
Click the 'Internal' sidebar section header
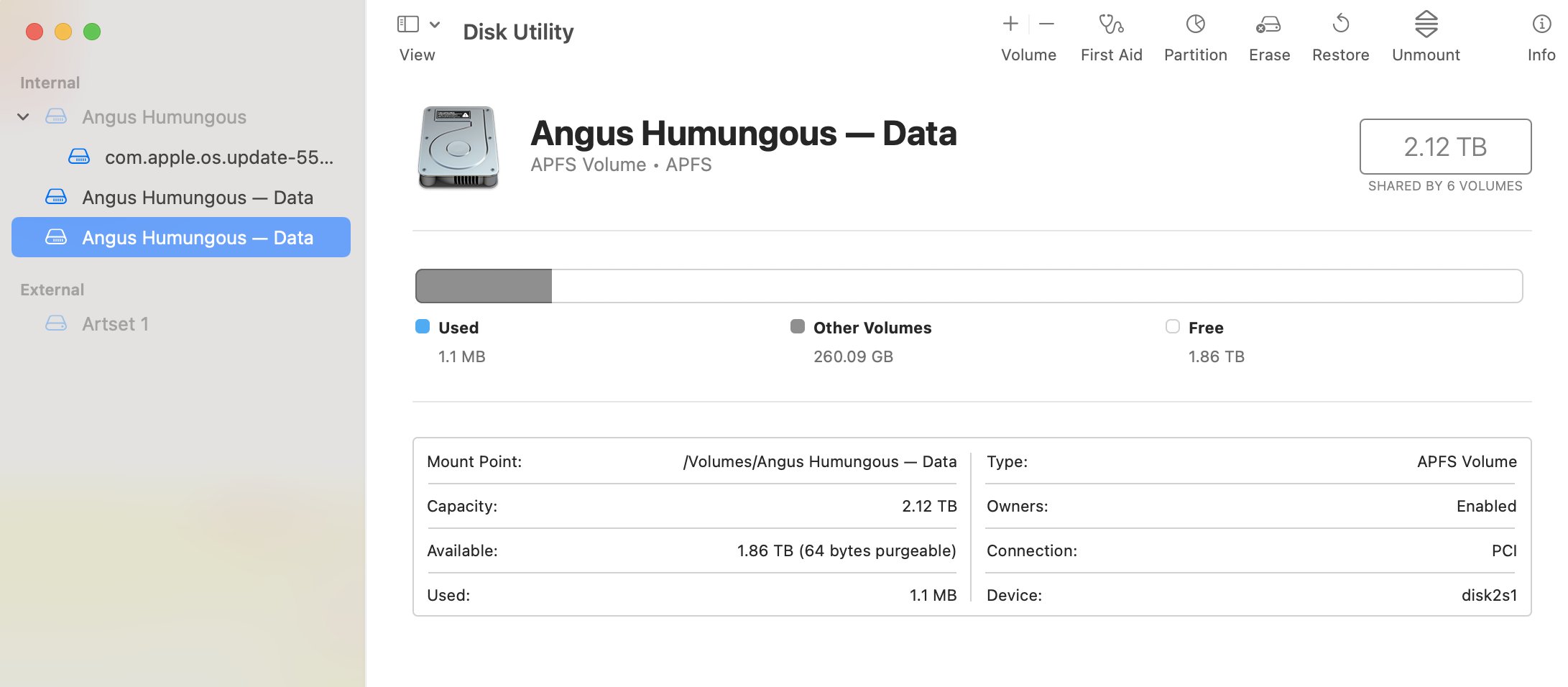click(50, 83)
